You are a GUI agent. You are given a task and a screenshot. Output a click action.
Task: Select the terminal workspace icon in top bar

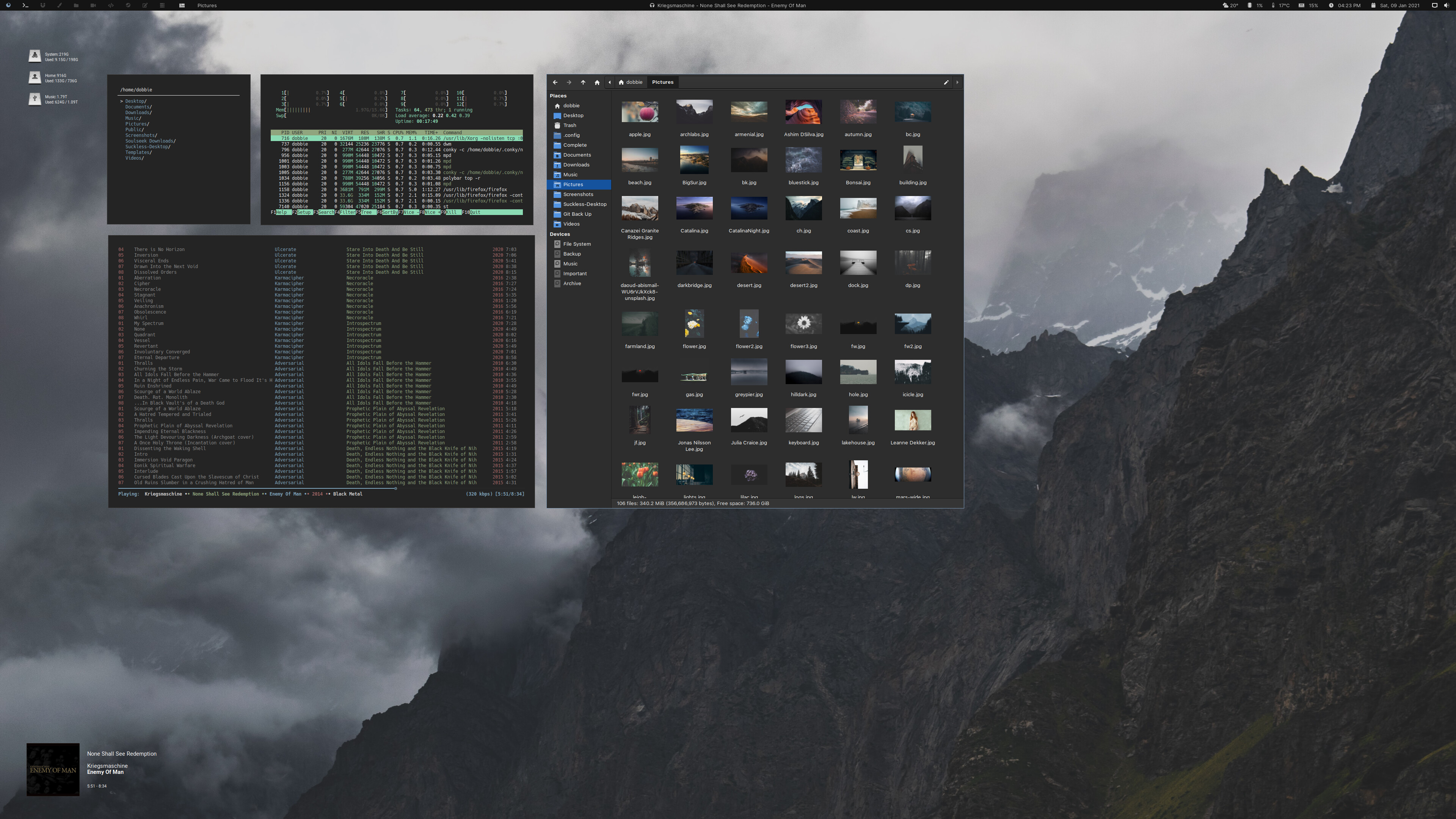(25, 5)
